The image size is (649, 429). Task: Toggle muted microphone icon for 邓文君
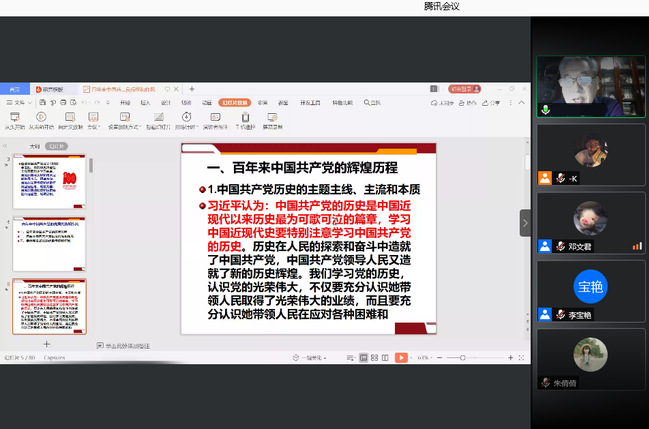(x=561, y=246)
